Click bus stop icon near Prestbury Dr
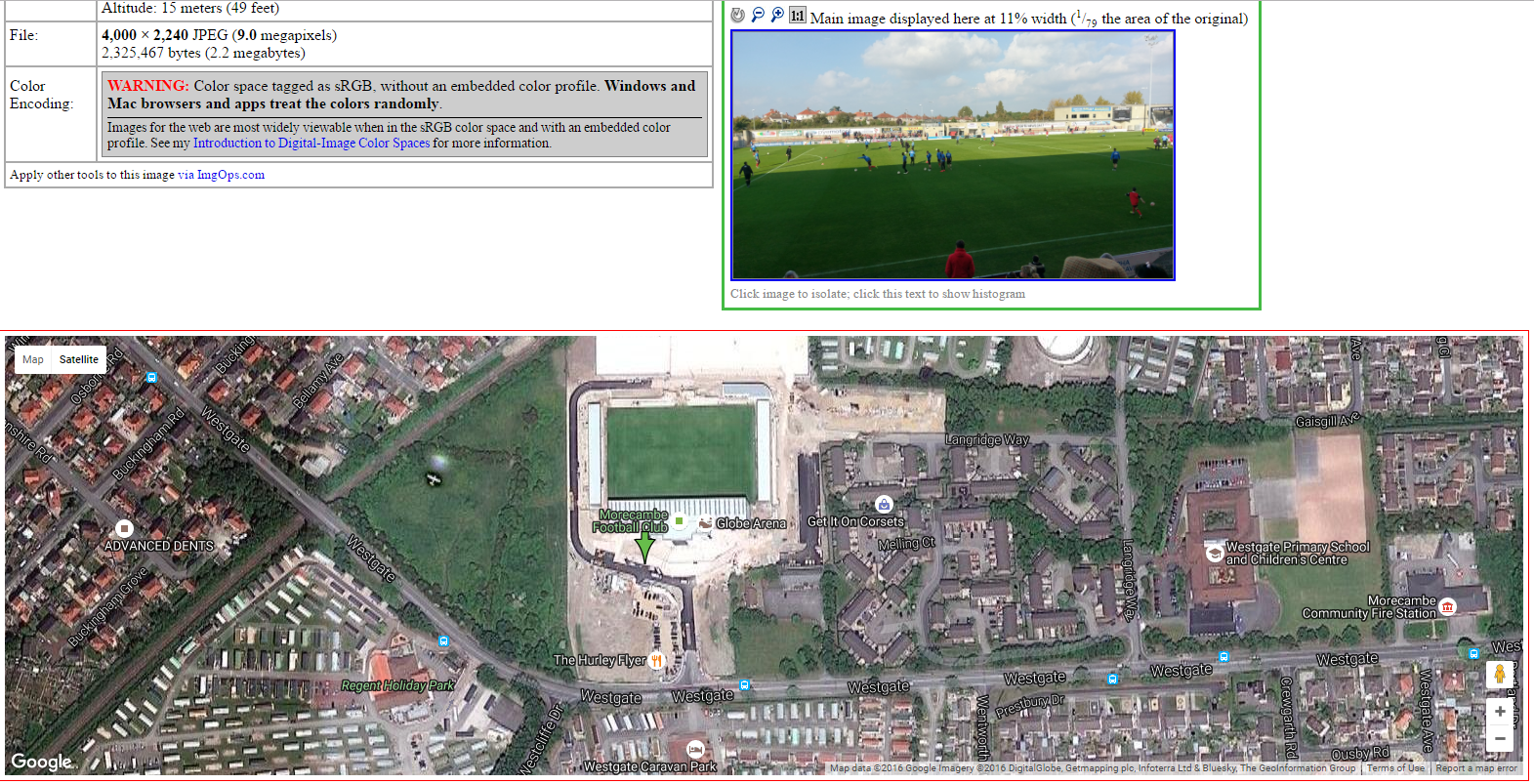Viewport: 1534px width, 784px height. click(x=1112, y=679)
